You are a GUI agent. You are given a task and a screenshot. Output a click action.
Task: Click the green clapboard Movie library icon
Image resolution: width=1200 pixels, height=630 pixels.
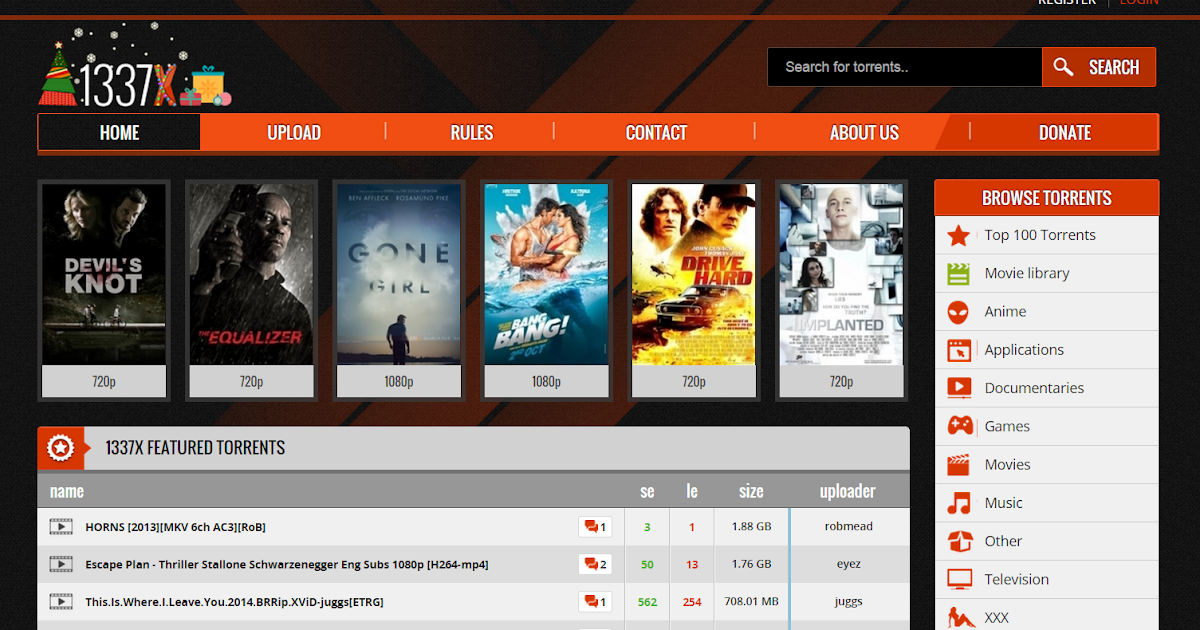click(x=959, y=273)
